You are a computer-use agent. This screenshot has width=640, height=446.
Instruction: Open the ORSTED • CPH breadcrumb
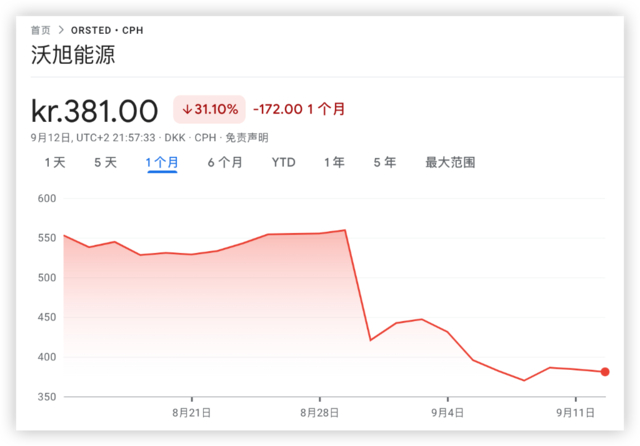[107, 31]
